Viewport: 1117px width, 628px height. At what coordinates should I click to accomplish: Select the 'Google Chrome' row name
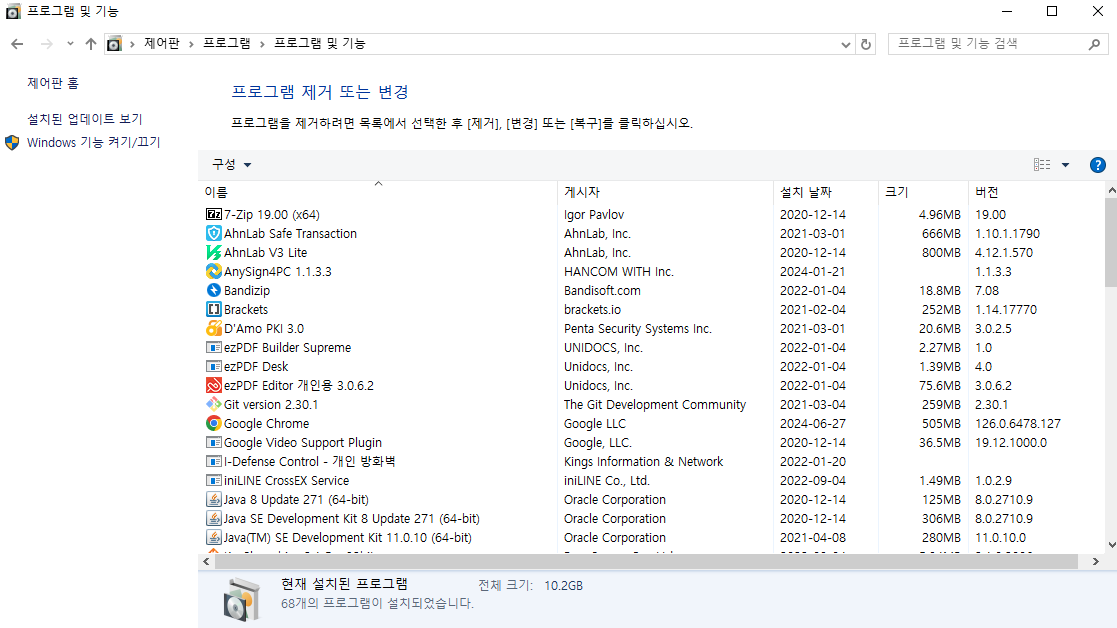coord(266,424)
